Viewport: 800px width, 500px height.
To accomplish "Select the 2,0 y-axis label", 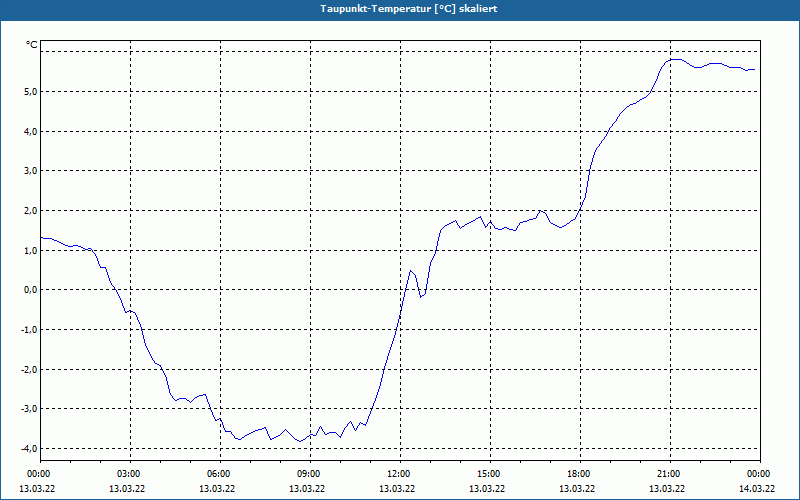I will (x=30, y=211).
